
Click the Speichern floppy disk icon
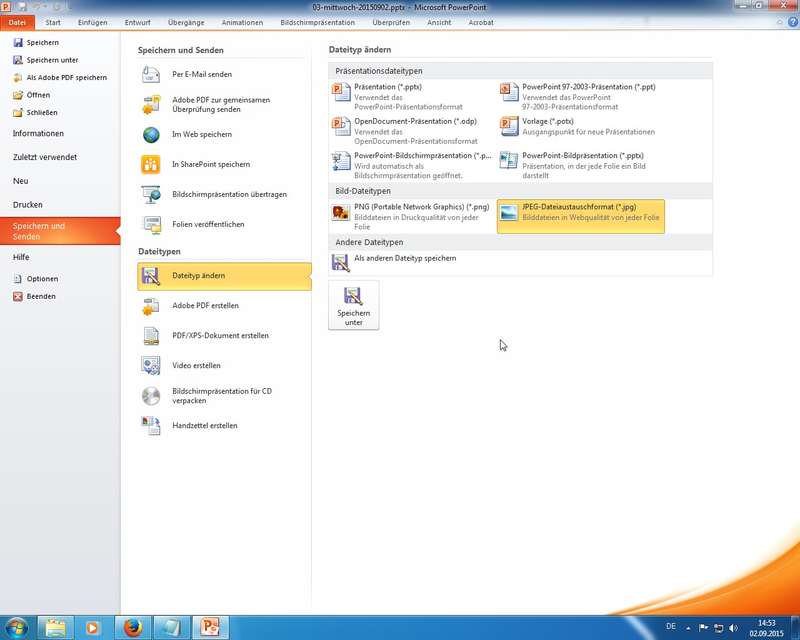(18, 42)
